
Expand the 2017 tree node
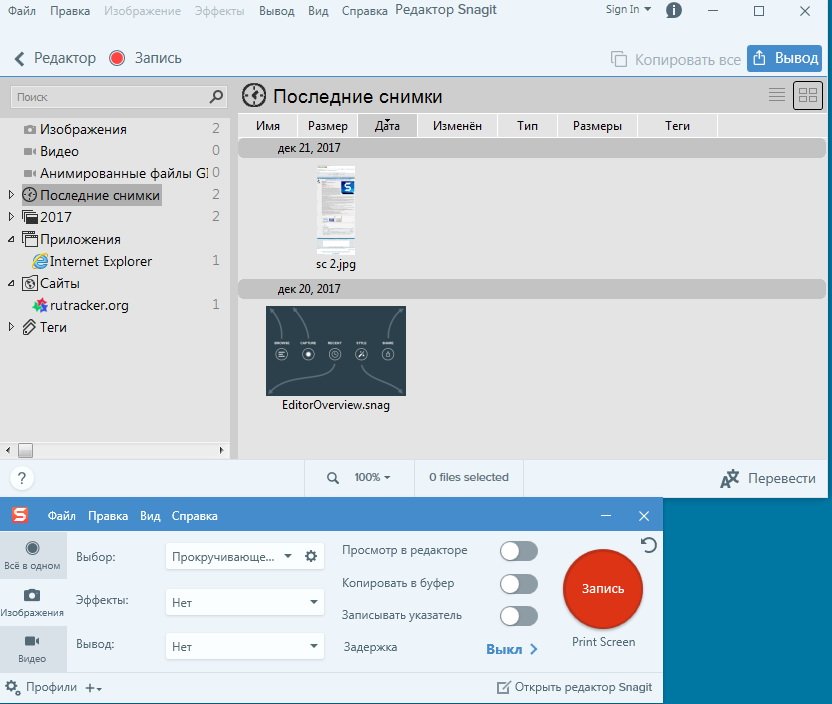(12, 217)
